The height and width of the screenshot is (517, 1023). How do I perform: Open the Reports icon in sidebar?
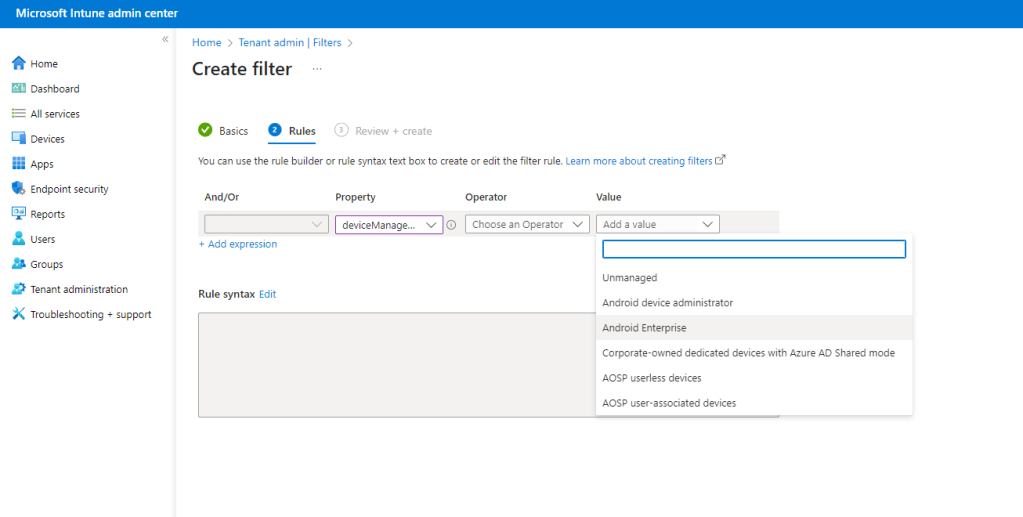[x=18, y=214]
